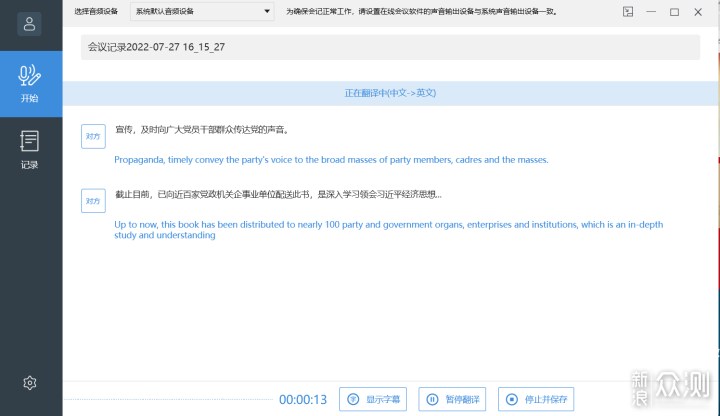Click the audio output device notice text
The width and height of the screenshot is (720, 416).
422,11
